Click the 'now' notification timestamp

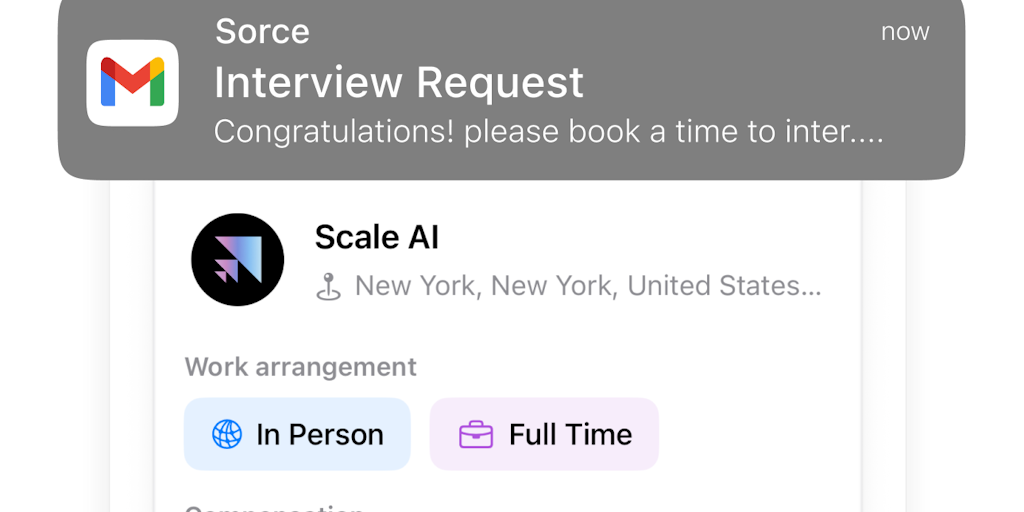click(x=904, y=31)
